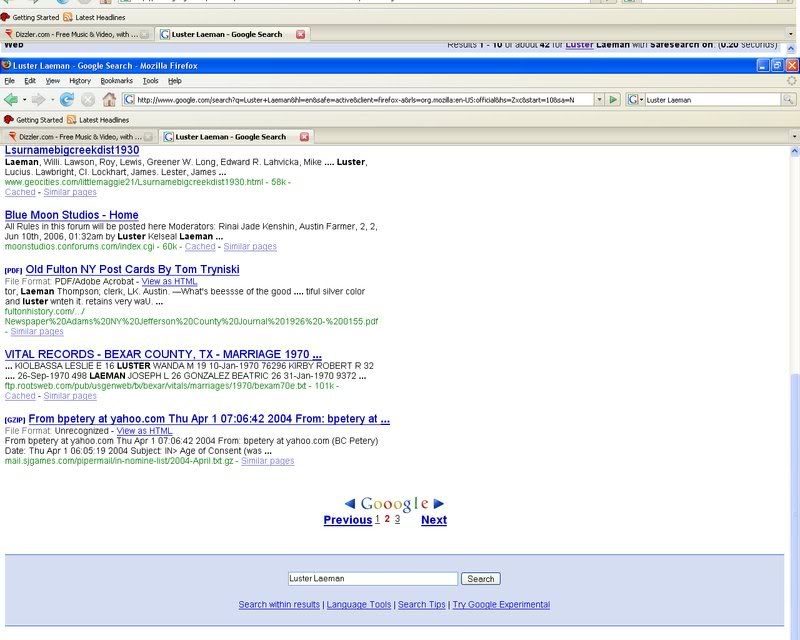Screen dimensions: 800x640
Task: Open the Search within results link
Action: pos(279,605)
